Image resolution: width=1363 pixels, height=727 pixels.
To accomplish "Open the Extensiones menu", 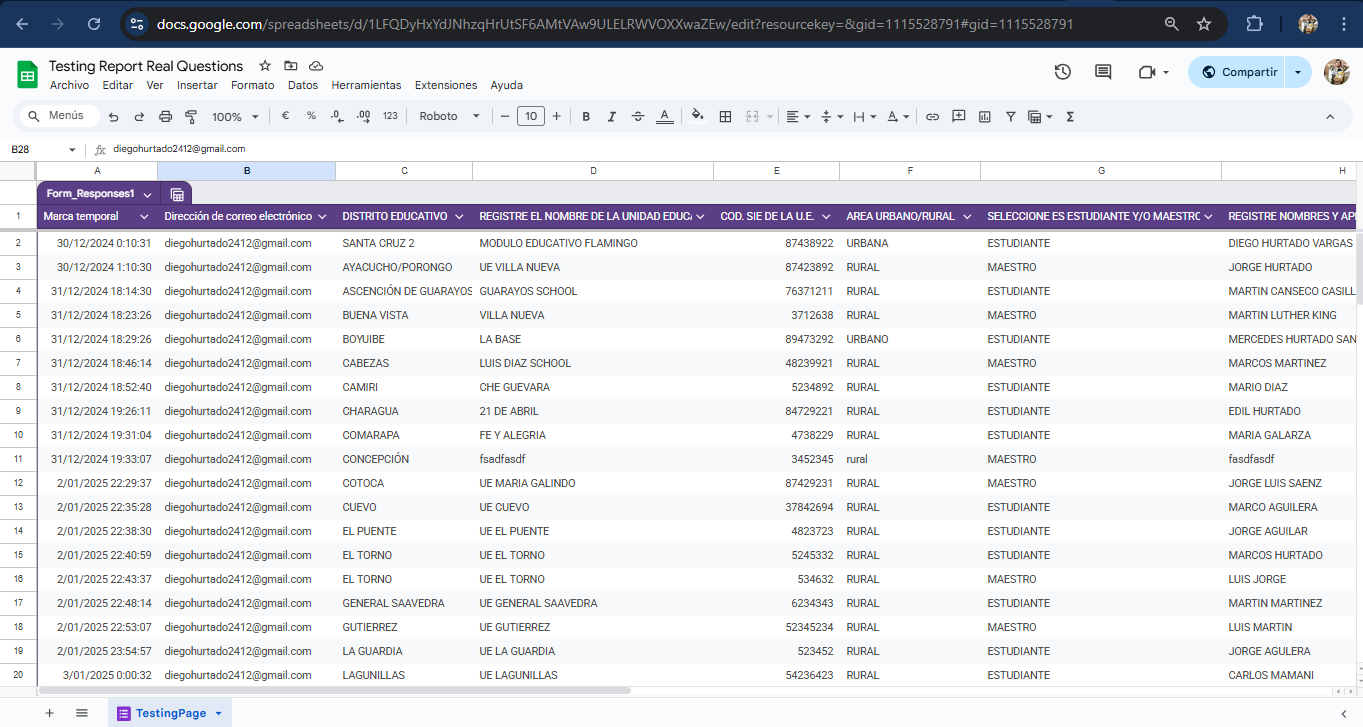I will click(446, 86).
